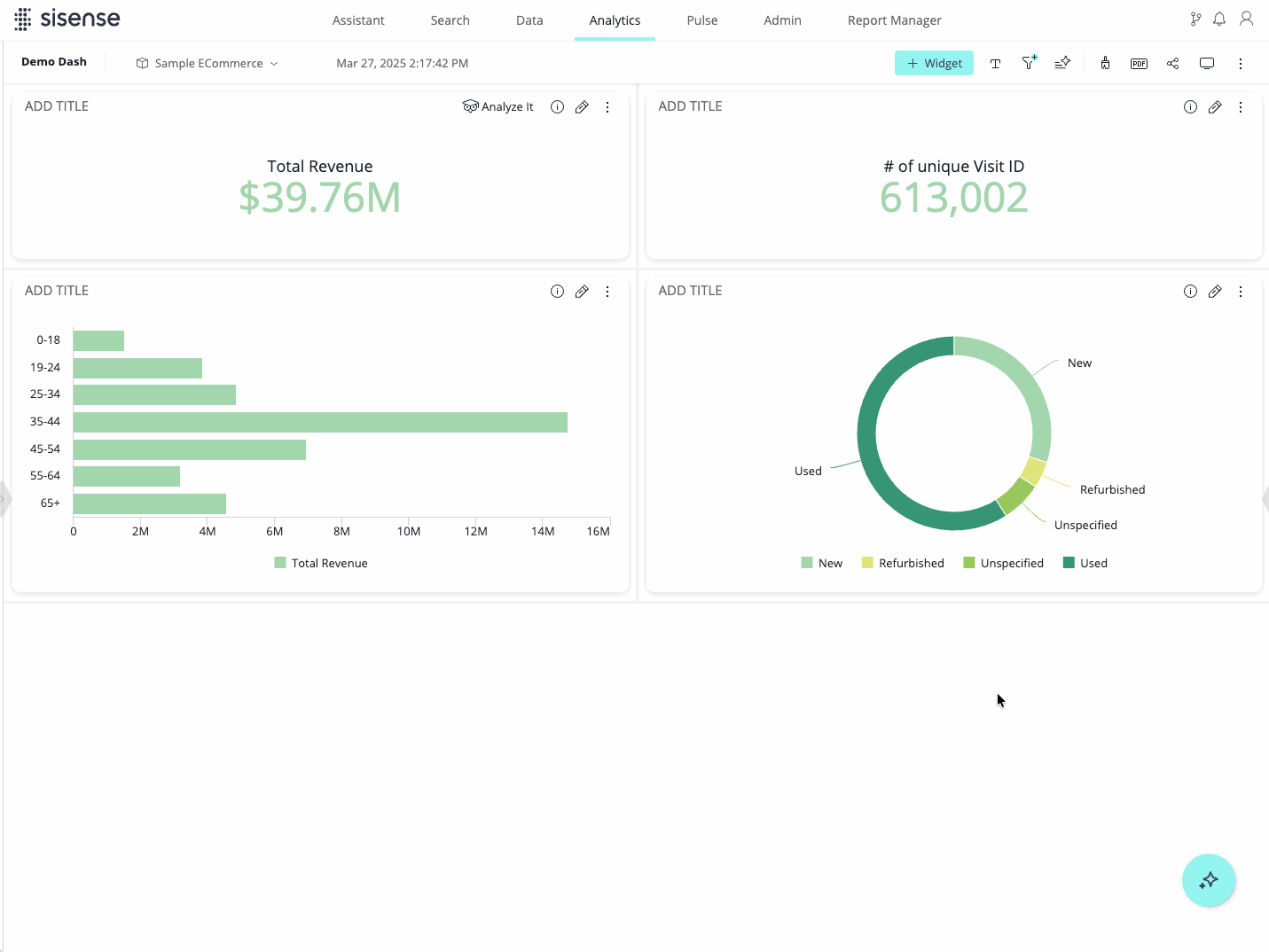Edit the unique Visit ID widget with pencil

coord(1215,107)
